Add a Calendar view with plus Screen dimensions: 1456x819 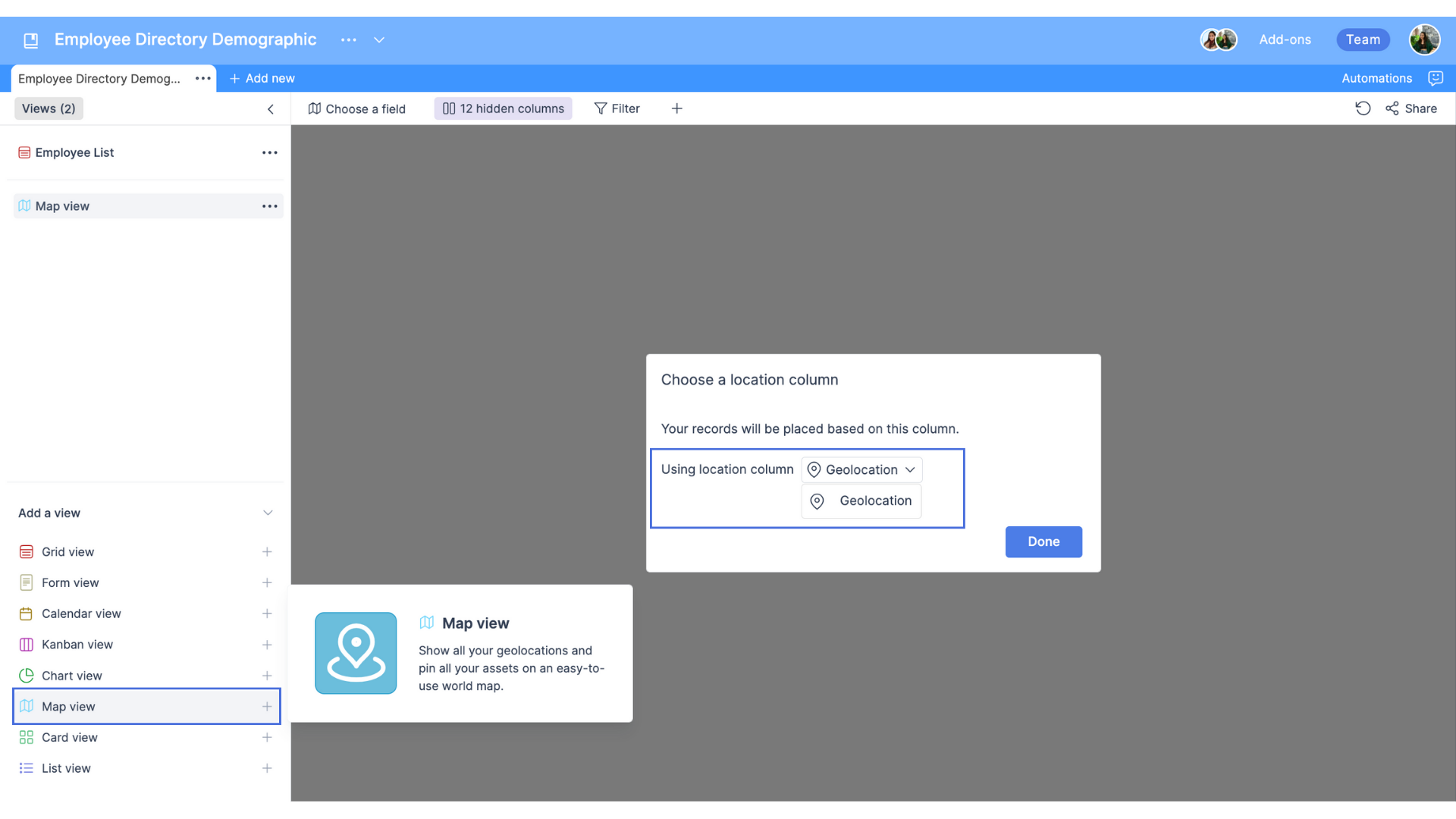pyautogui.click(x=267, y=613)
